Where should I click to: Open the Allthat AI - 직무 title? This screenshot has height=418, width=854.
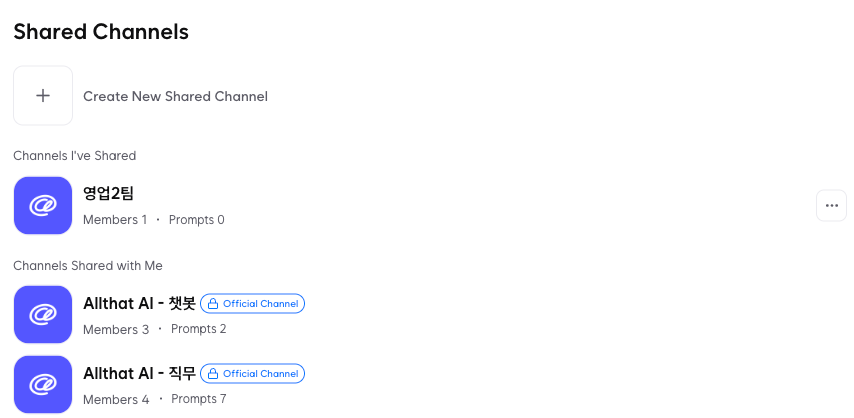tap(139, 373)
